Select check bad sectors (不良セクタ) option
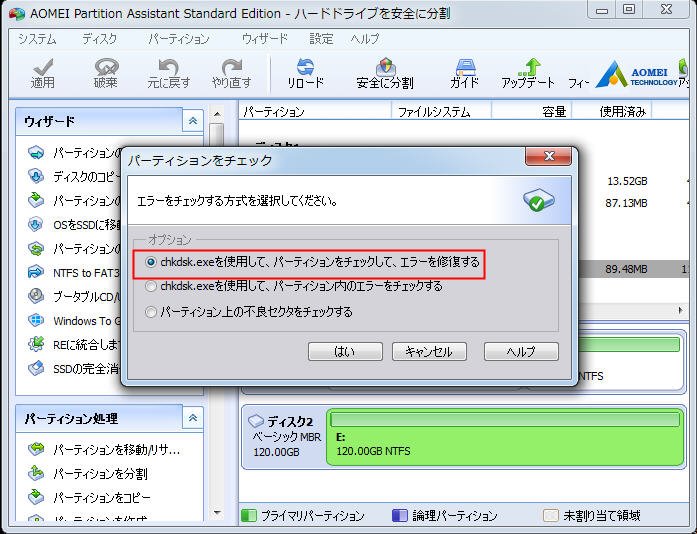This screenshot has height=534, width=697. (151, 312)
